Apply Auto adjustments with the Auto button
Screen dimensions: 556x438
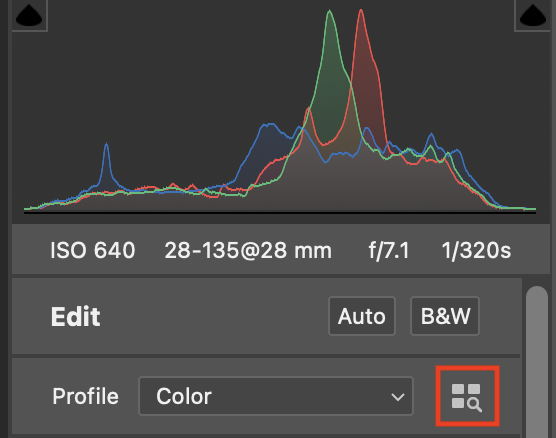pos(362,316)
